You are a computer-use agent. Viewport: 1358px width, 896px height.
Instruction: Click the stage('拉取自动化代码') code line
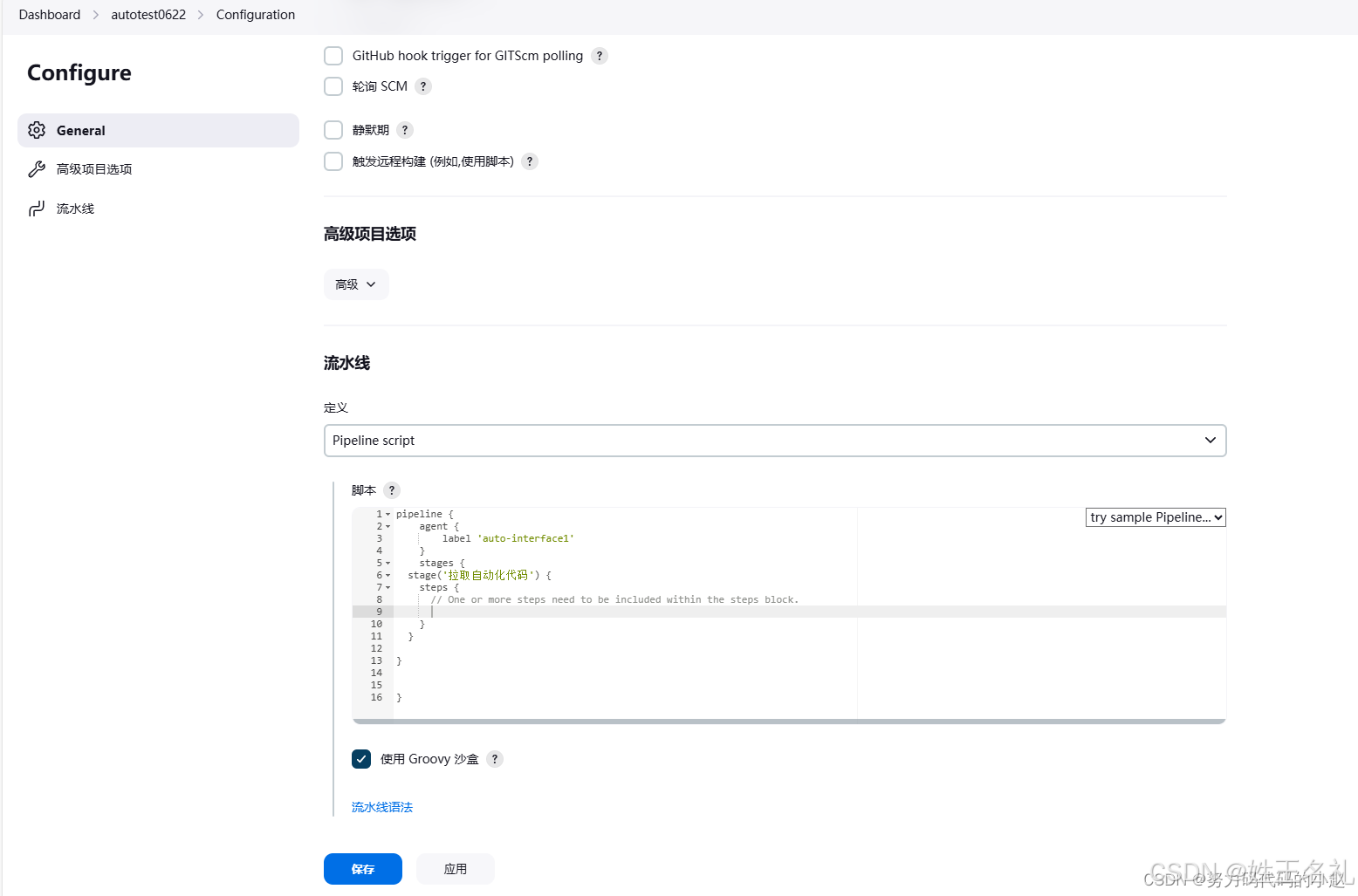(479, 576)
